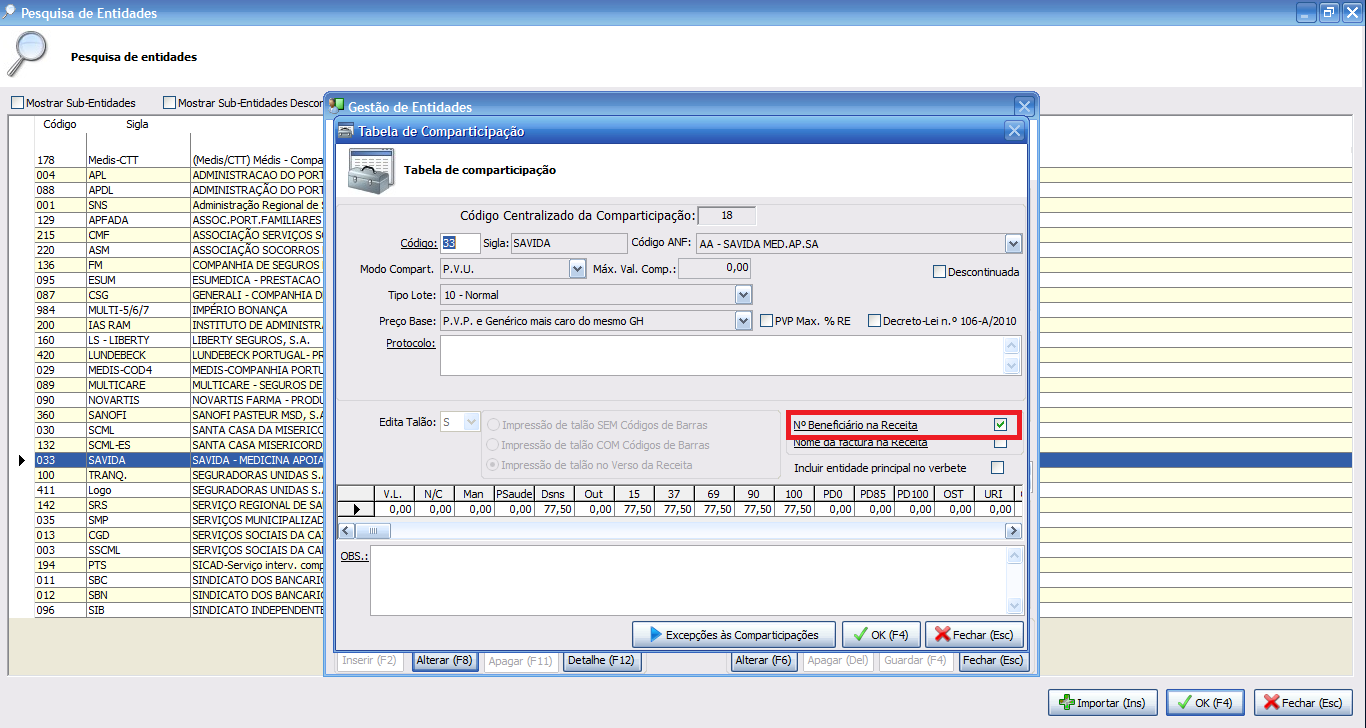This screenshot has width=1366, height=728.
Task: Click the magnifying glass icon in Pesquisa de entidades
Action: coord(28,54)
